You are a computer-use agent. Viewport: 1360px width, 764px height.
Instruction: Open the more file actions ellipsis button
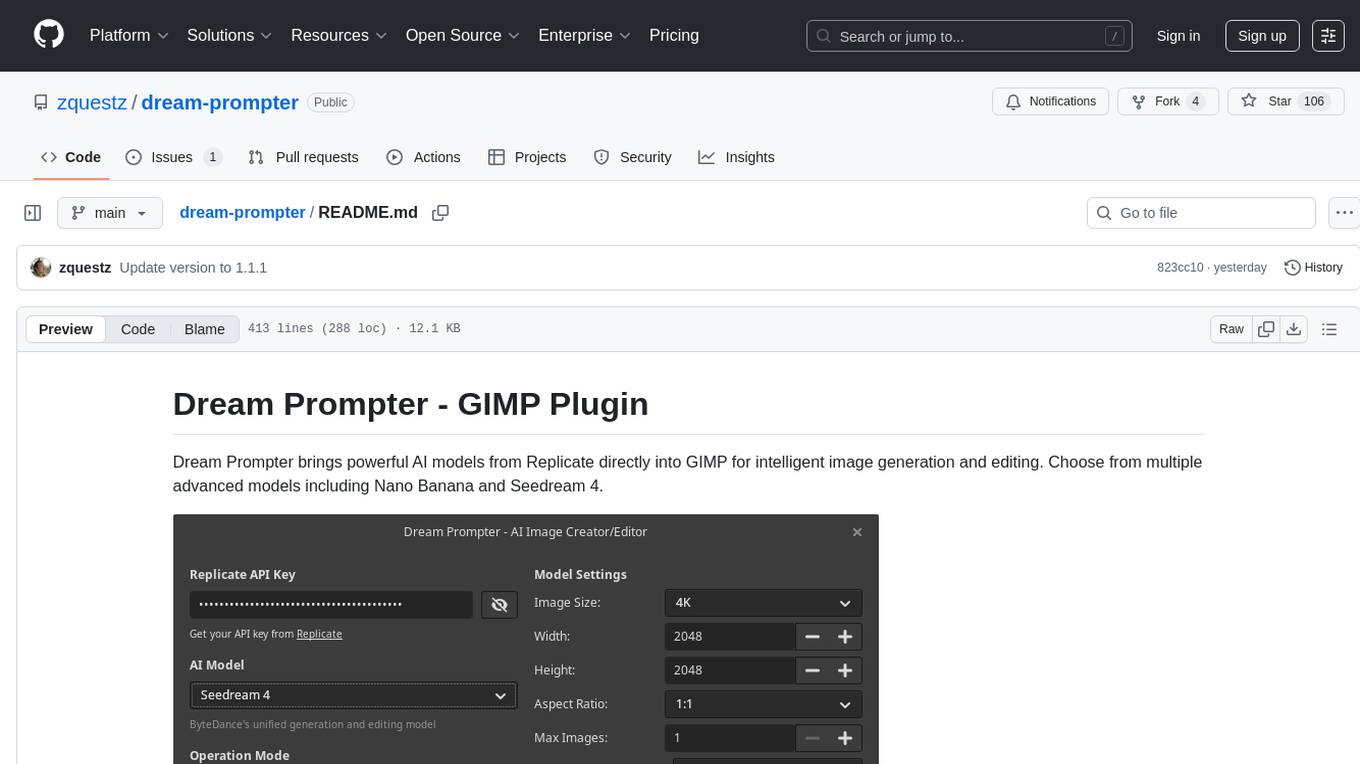[x=1344, y=213]
